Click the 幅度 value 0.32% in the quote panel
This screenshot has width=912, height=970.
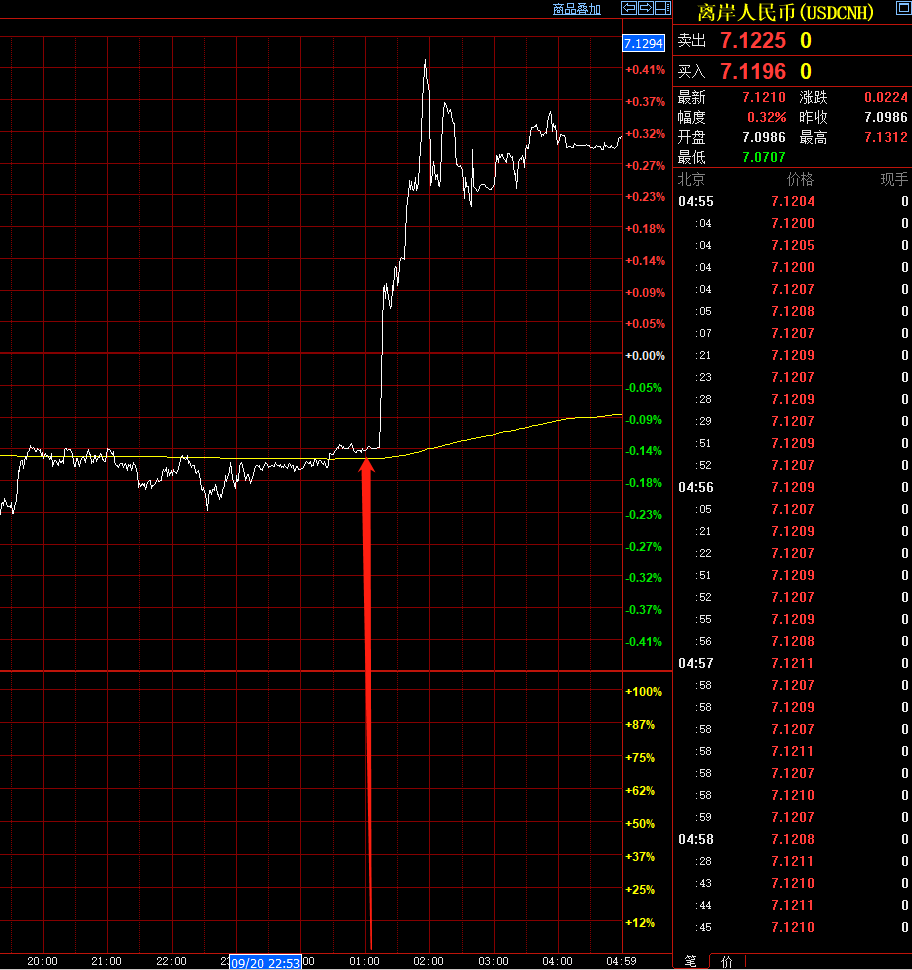pyautogui.click(x=766, y=118)
